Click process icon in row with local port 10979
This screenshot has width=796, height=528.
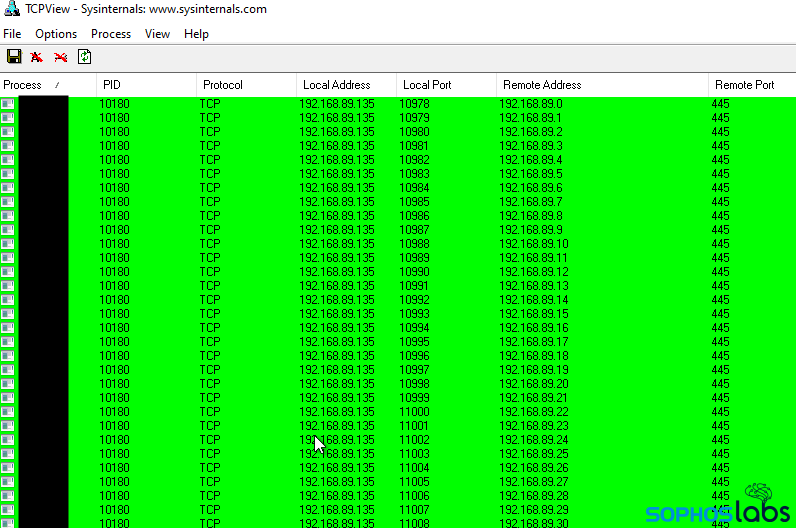coord(8,118)
